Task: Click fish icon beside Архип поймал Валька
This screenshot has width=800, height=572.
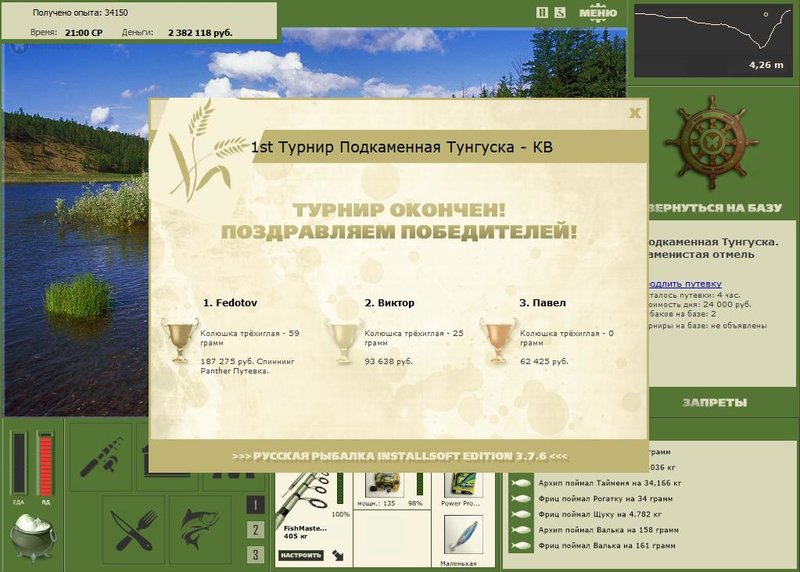Action: 521,530
